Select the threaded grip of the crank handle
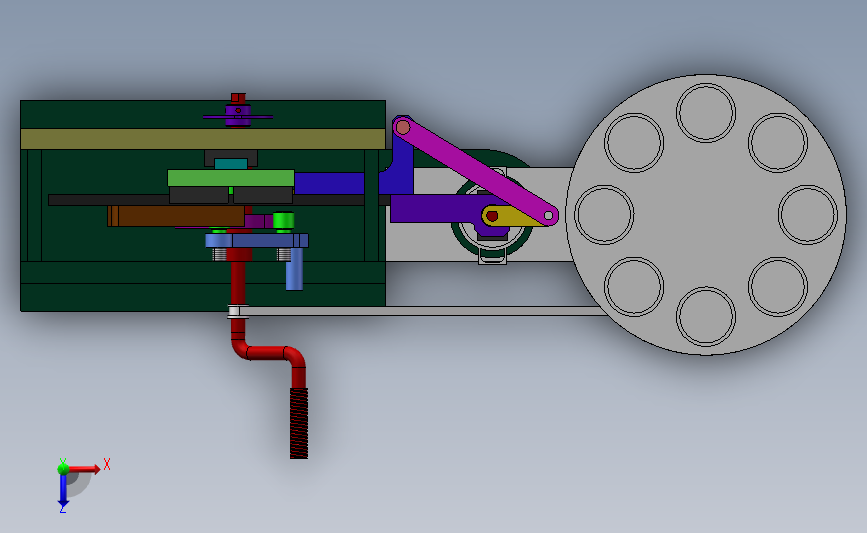The height and width of the screenshot is (533, 867). point(299,423)
